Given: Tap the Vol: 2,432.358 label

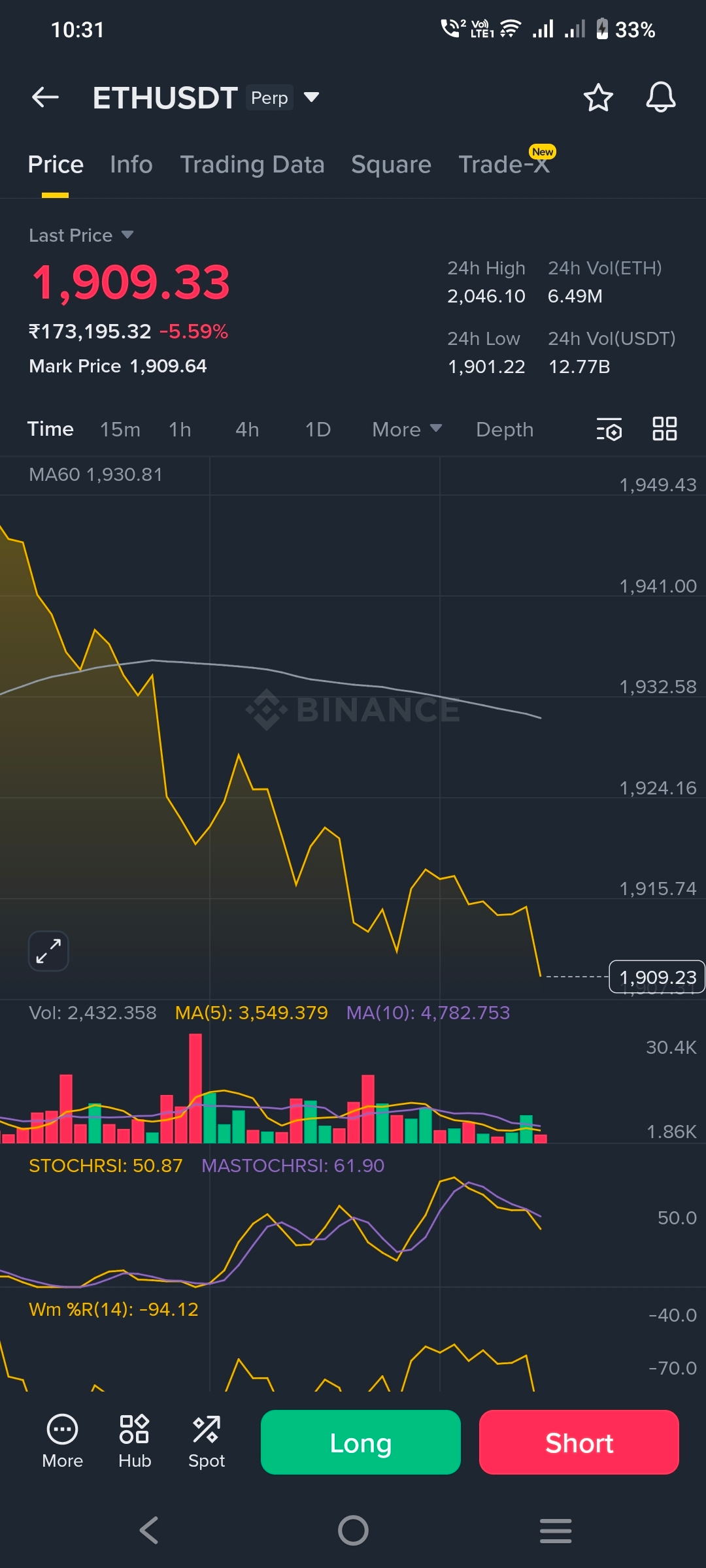Looking at the screenshot, I should click(93, 1013).
